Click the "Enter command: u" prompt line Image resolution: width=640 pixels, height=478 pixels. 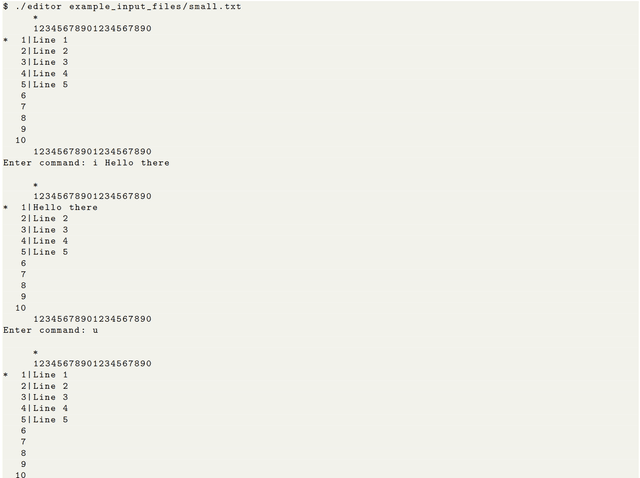click(51, 330)
